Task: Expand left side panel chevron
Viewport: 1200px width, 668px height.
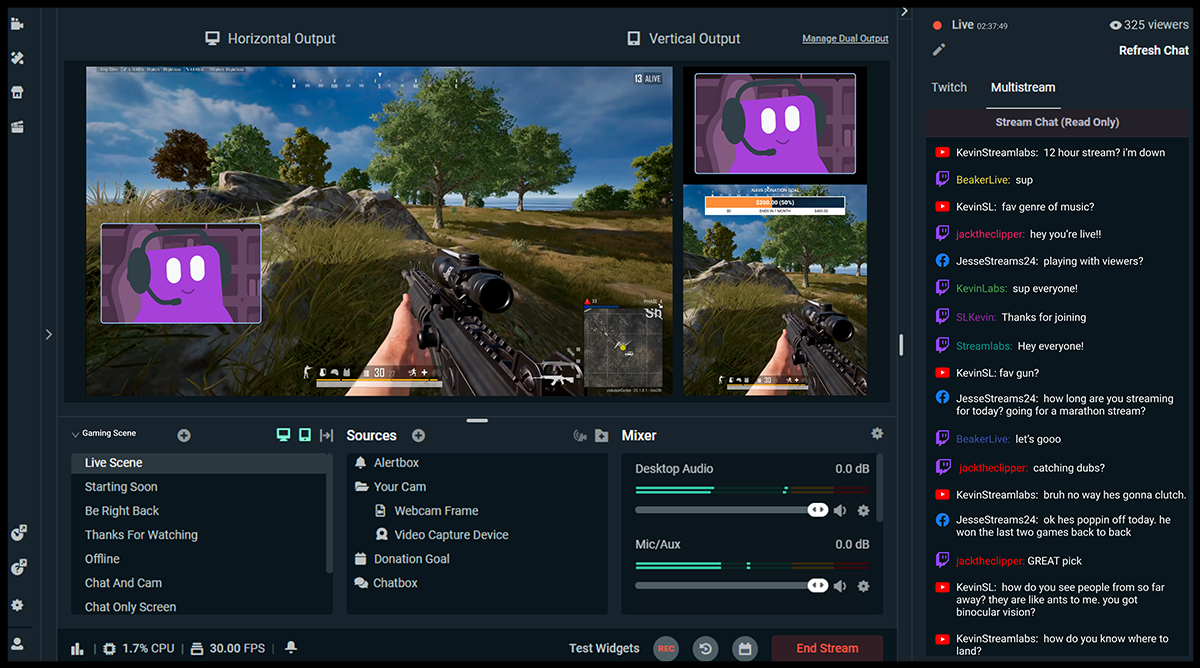Action: tap(48, 335)
